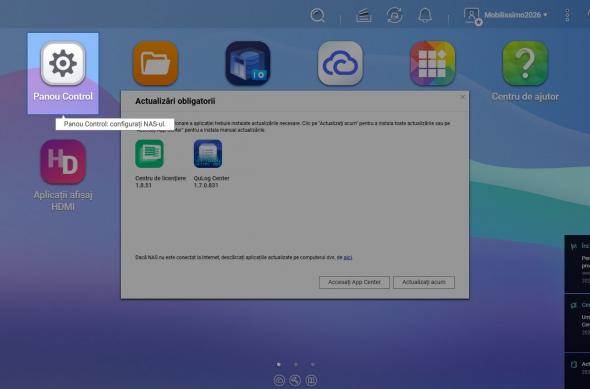Click the 'aici' download link
The height and width of the screenshot is (389, 590).
pos(348,257)
